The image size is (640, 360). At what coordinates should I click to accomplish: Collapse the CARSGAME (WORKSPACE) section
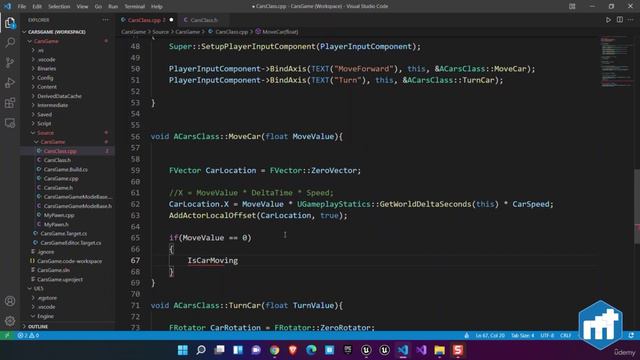[x=57, y=32]
